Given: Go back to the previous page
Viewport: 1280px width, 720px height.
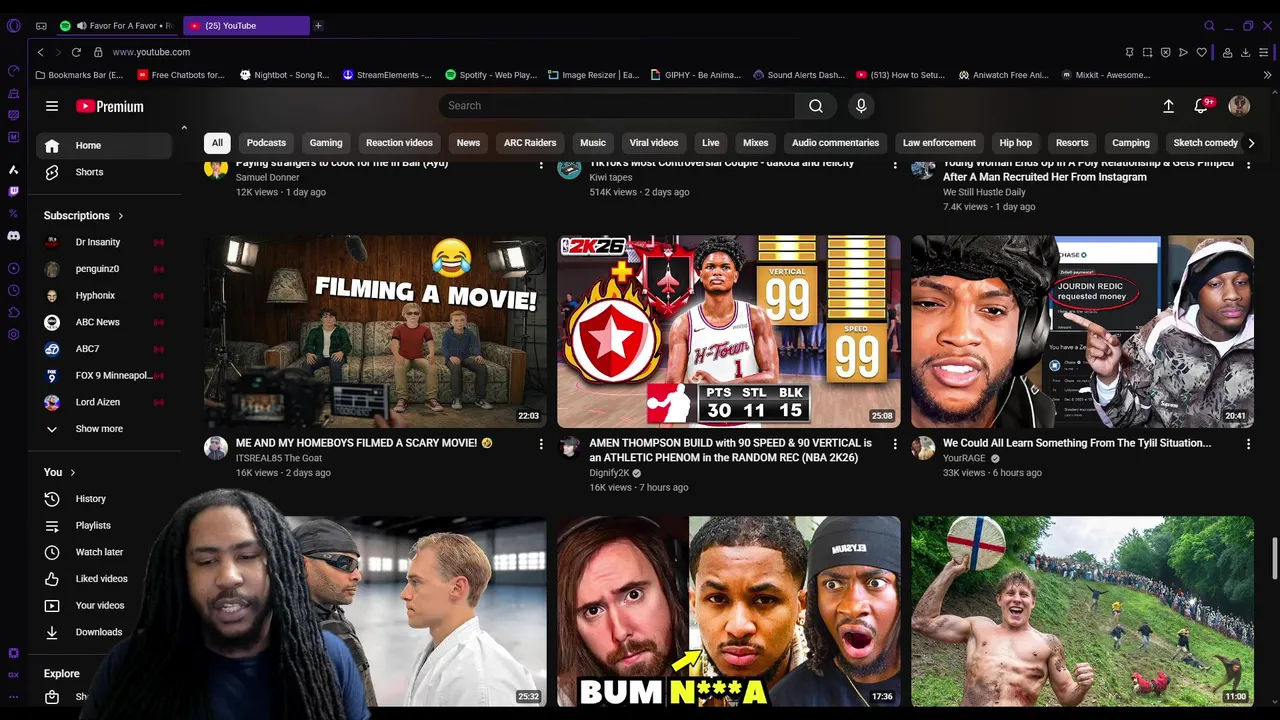Looking at the screenshot, I should (x=40, y=52).
